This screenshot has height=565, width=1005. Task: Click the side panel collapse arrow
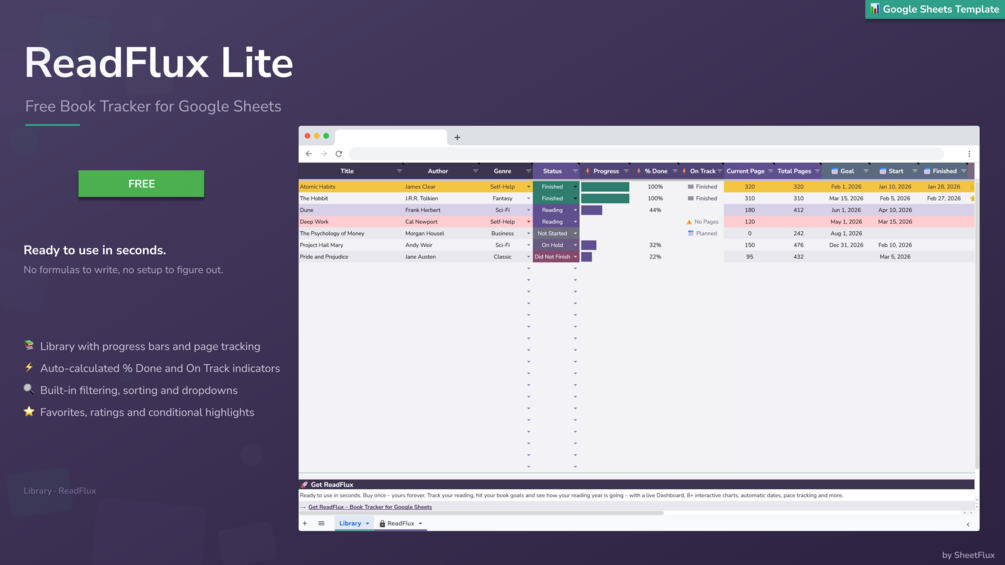[968, 524]
